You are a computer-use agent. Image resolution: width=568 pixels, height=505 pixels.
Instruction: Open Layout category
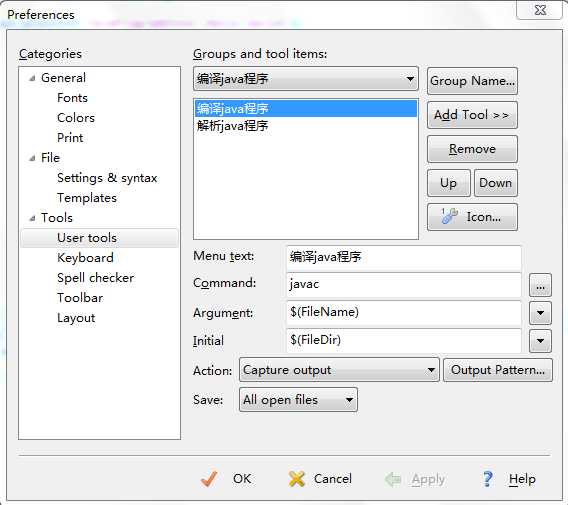(x=76, y=318)
